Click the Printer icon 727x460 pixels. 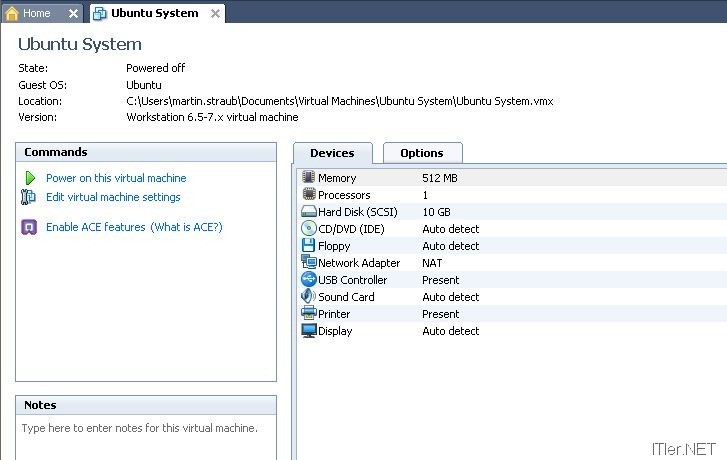(308, 313)
